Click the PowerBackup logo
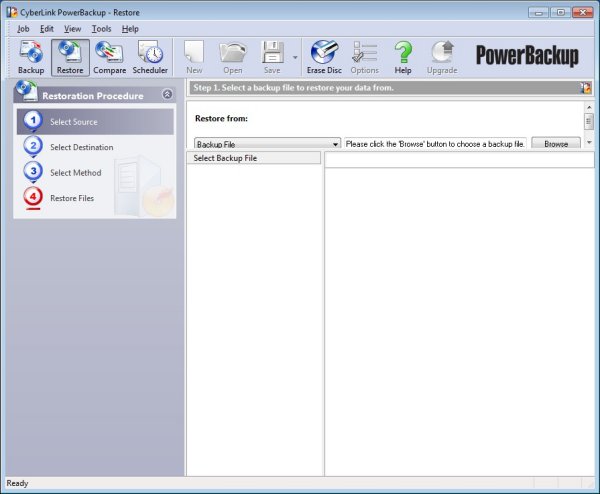 (527, 56)
